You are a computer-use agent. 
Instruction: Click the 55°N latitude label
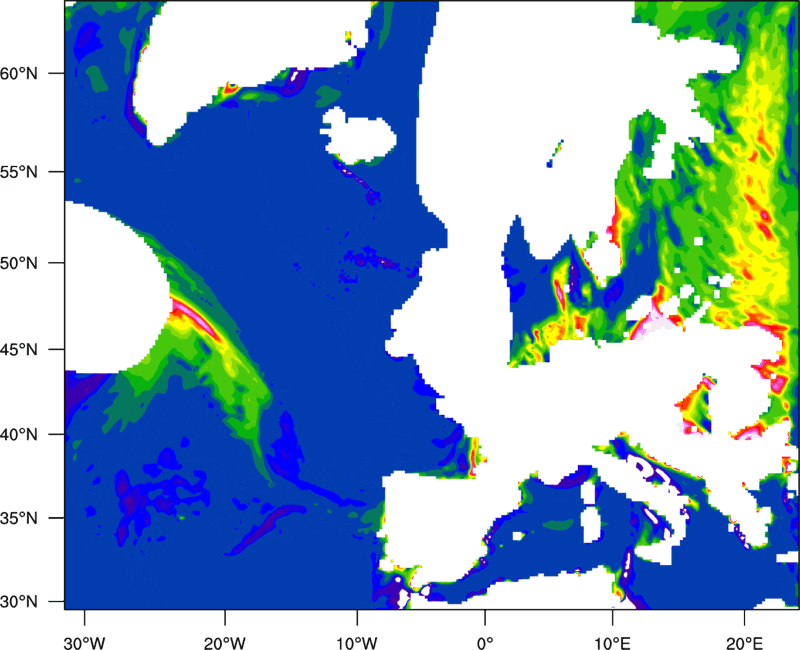[x=40, y=171]
